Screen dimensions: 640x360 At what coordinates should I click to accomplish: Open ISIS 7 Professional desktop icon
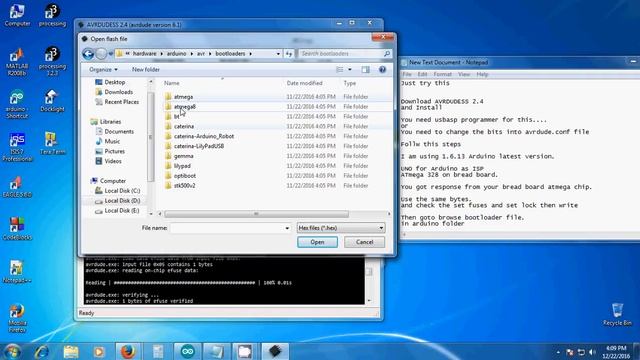[17, 147]
